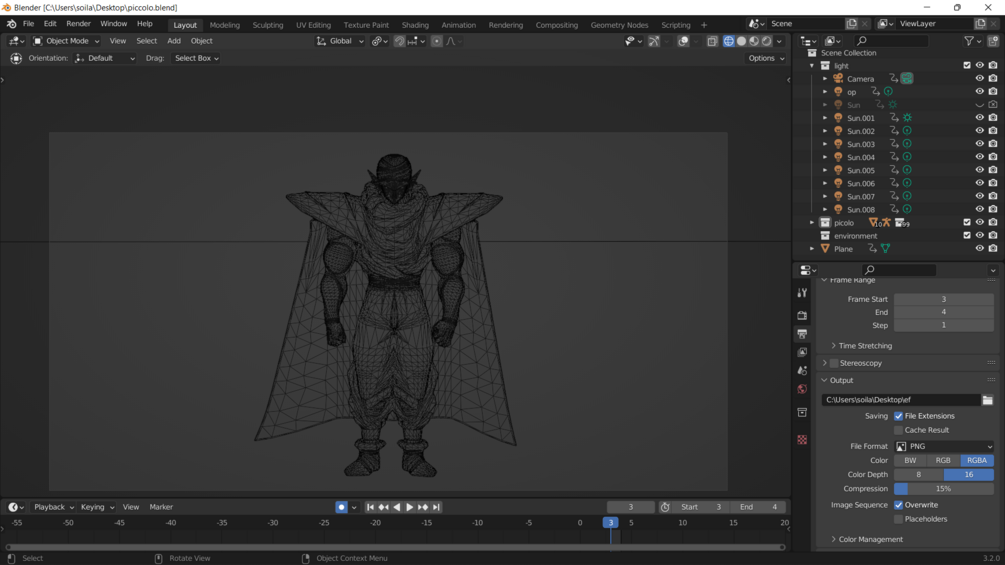Screen dimensions: 1005x565
Task: Open the timeline Playback menu
Action: [x=53, y=507]
